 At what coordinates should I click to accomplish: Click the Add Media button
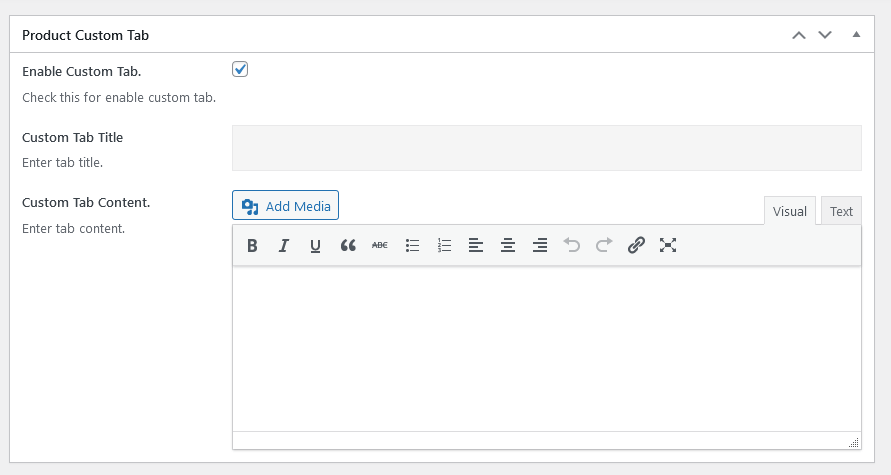(x=286, y=206)
